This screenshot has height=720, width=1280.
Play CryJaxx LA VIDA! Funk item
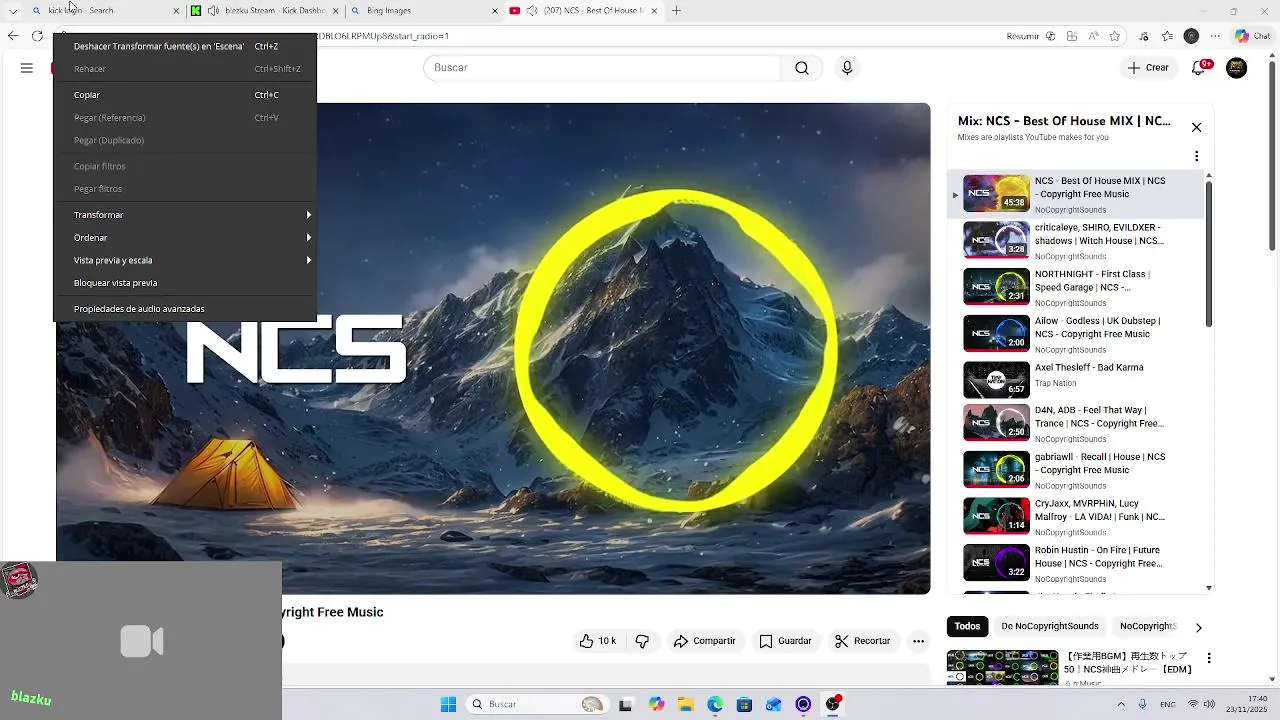coord(1075,516)
